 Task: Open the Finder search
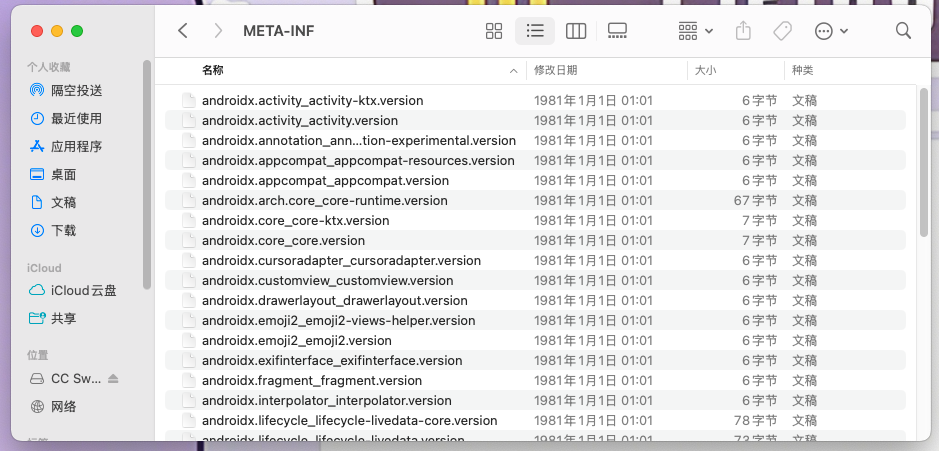click(903, 31)
